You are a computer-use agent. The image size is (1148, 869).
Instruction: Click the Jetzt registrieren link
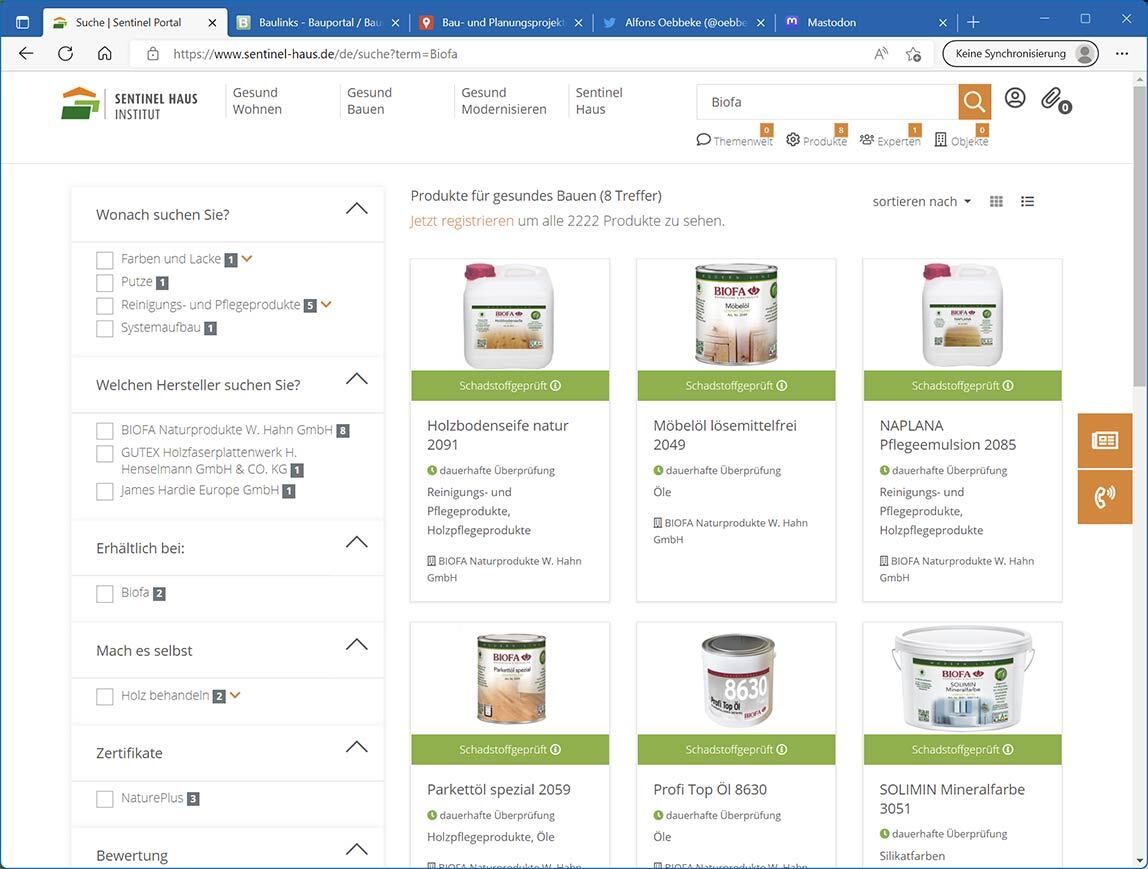coord(462,221)
